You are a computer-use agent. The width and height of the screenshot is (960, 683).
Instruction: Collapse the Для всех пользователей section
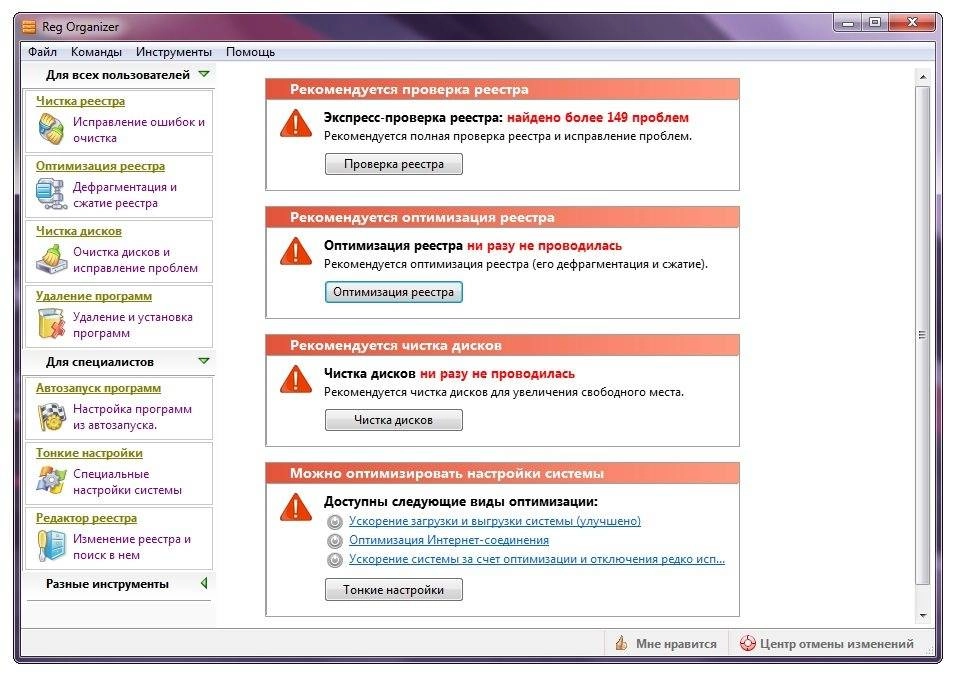click(204, 75)
